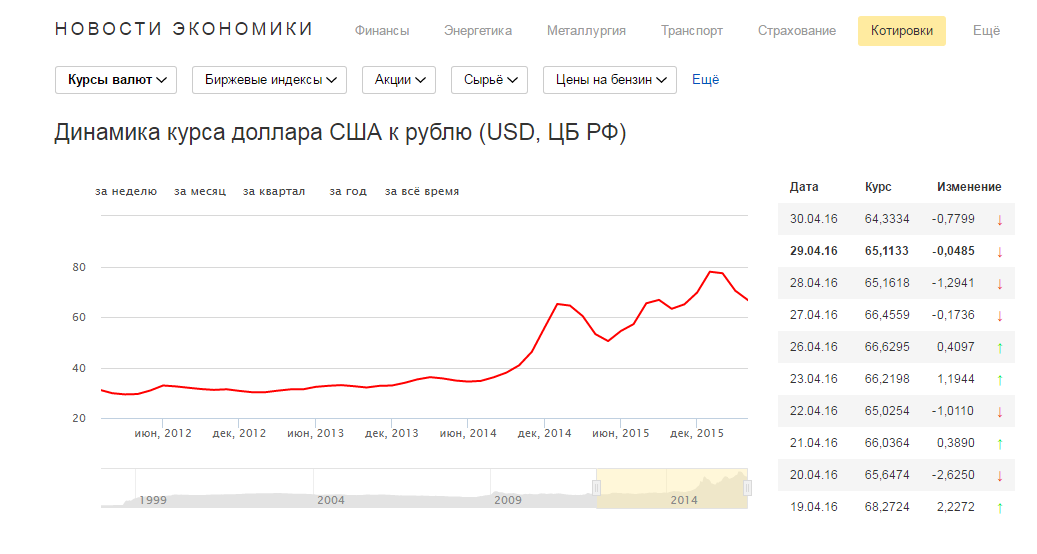Click down arrow icon for 30.04.16 row
Viewport: 1037px width, 554px height.
tap(999, 220)
